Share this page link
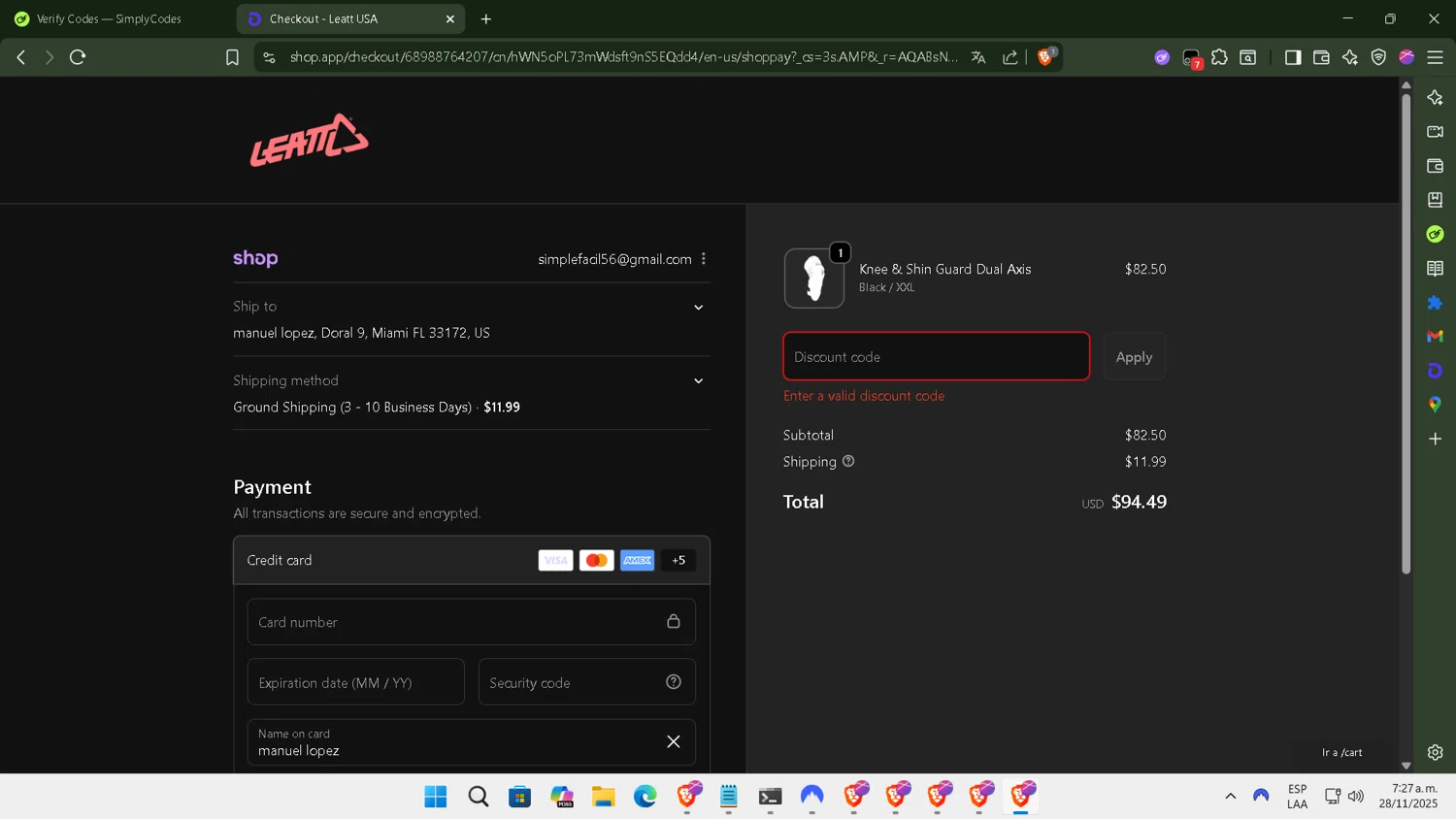Image resolution: width=1456 pixels, height=819 pixels. [x=1010, y=57]
